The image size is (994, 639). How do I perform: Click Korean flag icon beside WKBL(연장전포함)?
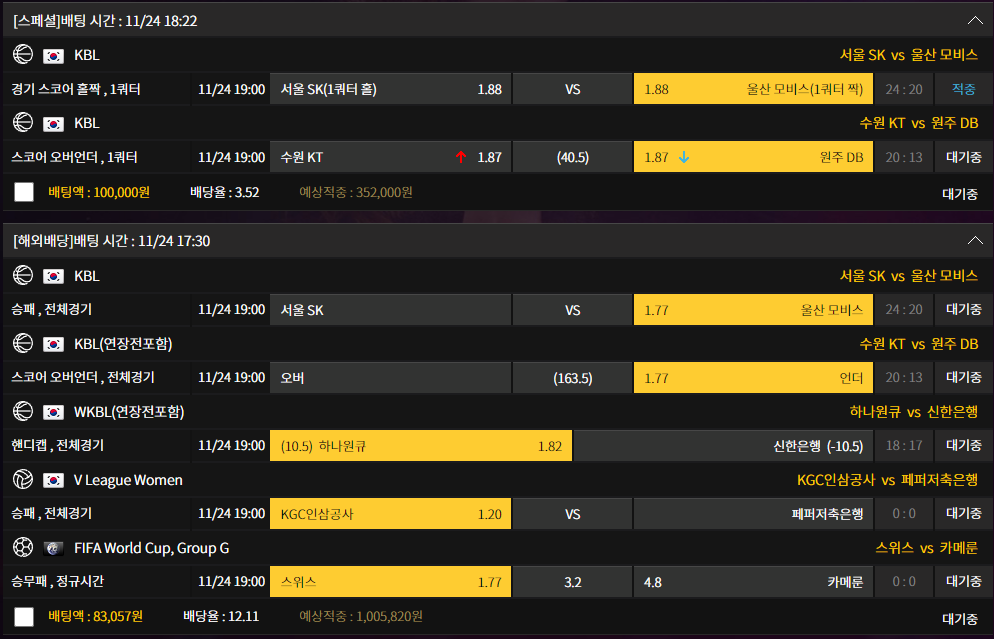53,413
